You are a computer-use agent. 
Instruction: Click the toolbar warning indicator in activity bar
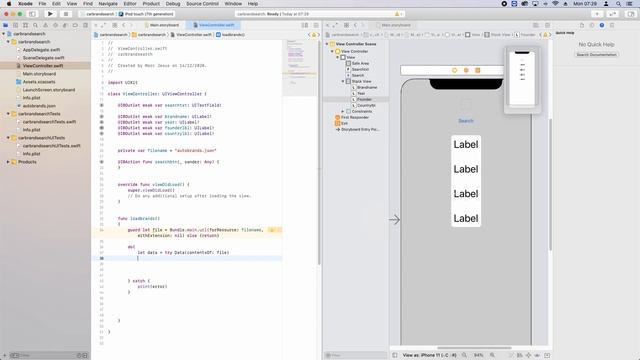pyautogui.click(x=397, y=14)
